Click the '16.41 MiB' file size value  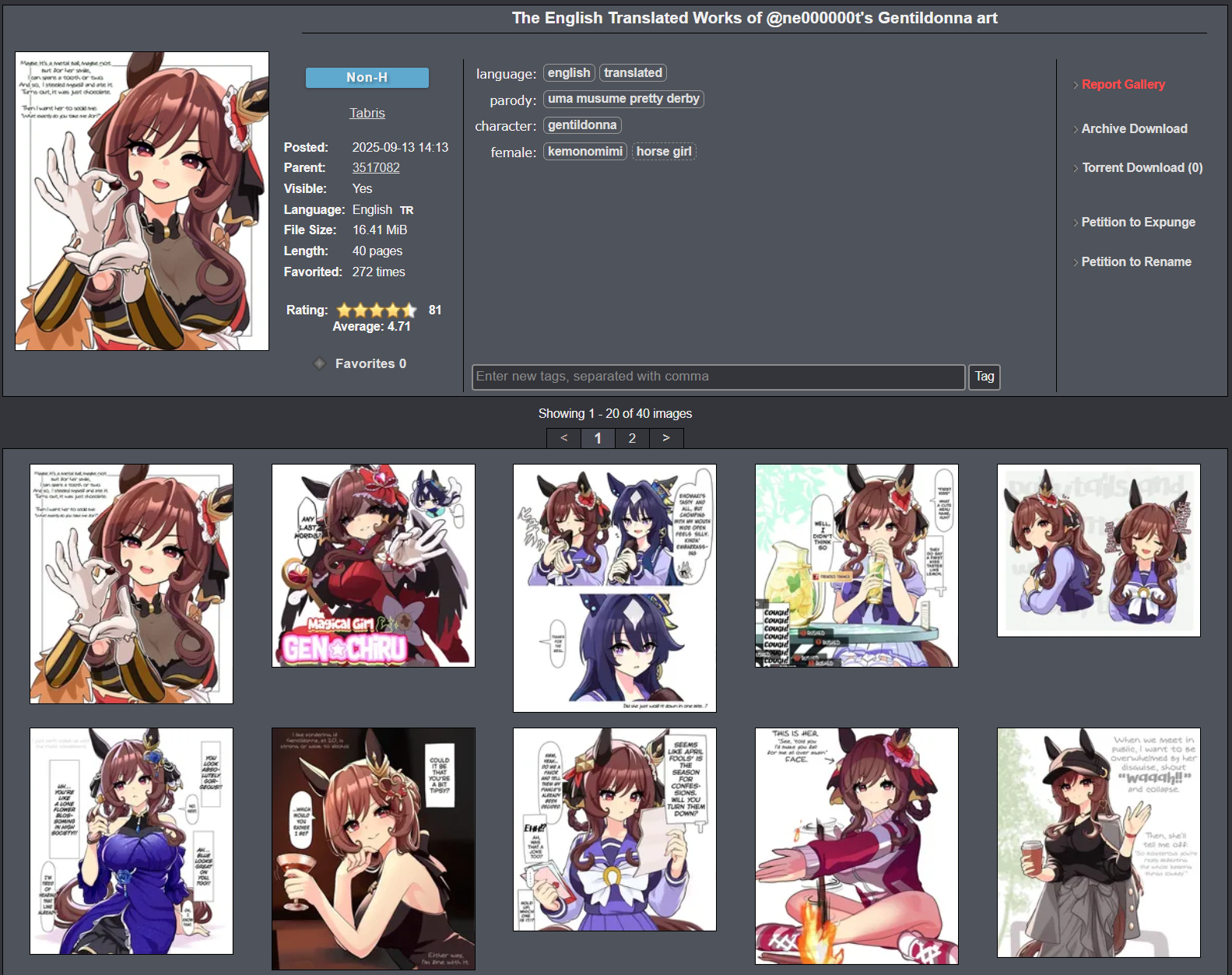point(380,230)
